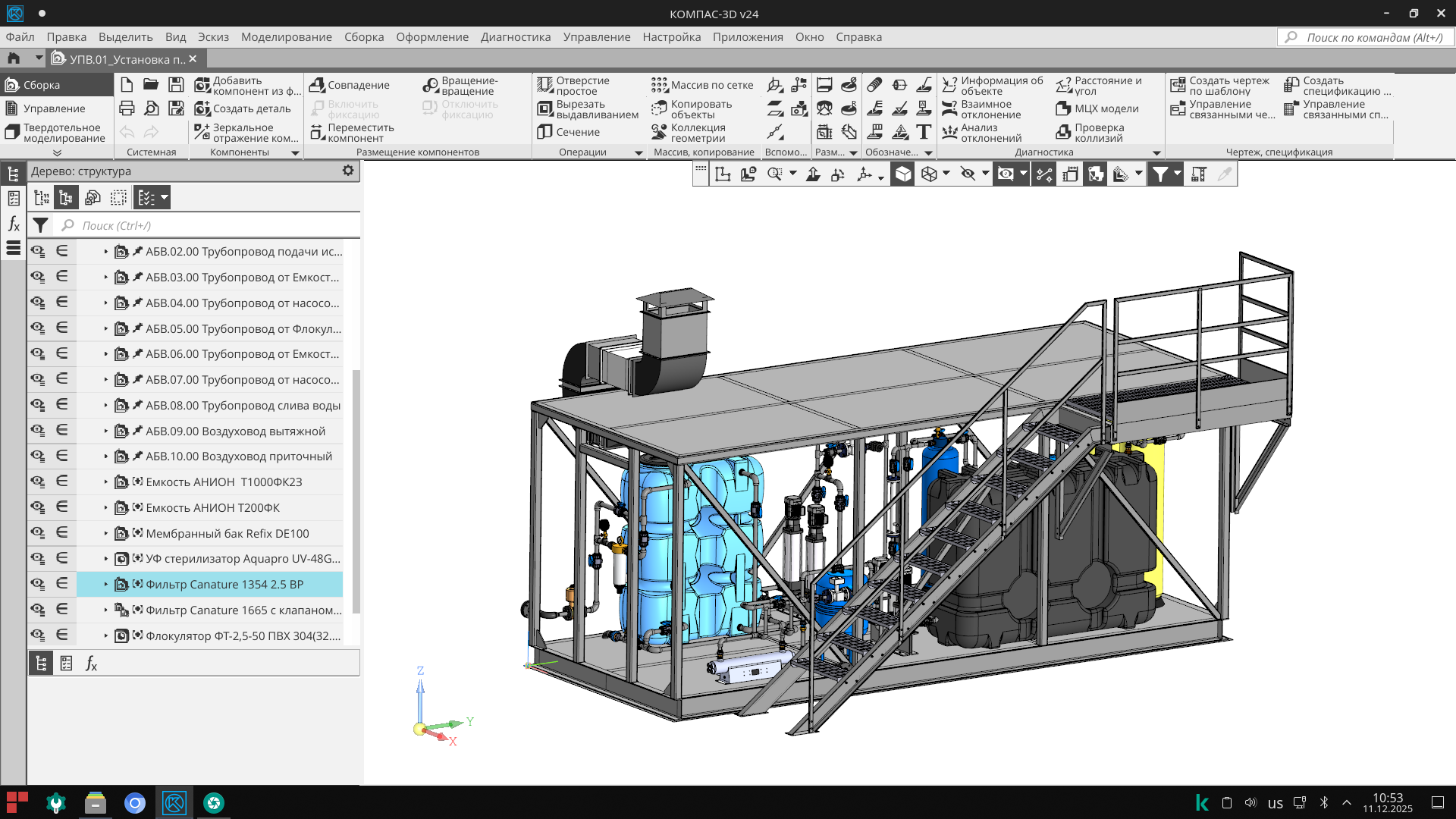Click the Совпадение mate constraint icon
The height and width of the screenshot is (819, 1456).
[x=317, y=85]
